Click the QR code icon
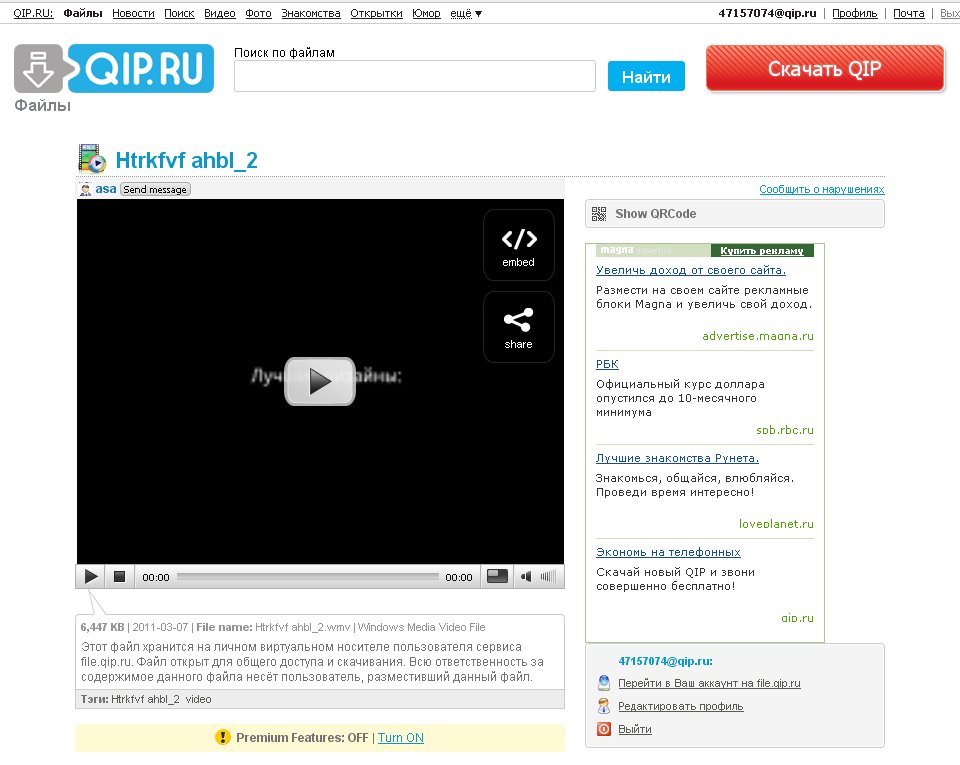The width and height of the screenshot is (960, 765). (599, 214)
